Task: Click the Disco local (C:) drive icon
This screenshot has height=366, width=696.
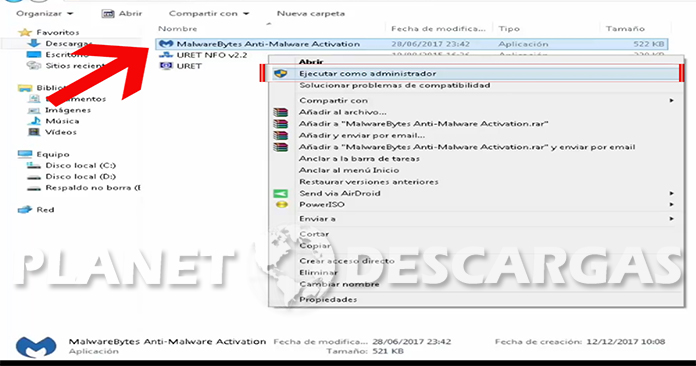Action: [x=34, y=165]
